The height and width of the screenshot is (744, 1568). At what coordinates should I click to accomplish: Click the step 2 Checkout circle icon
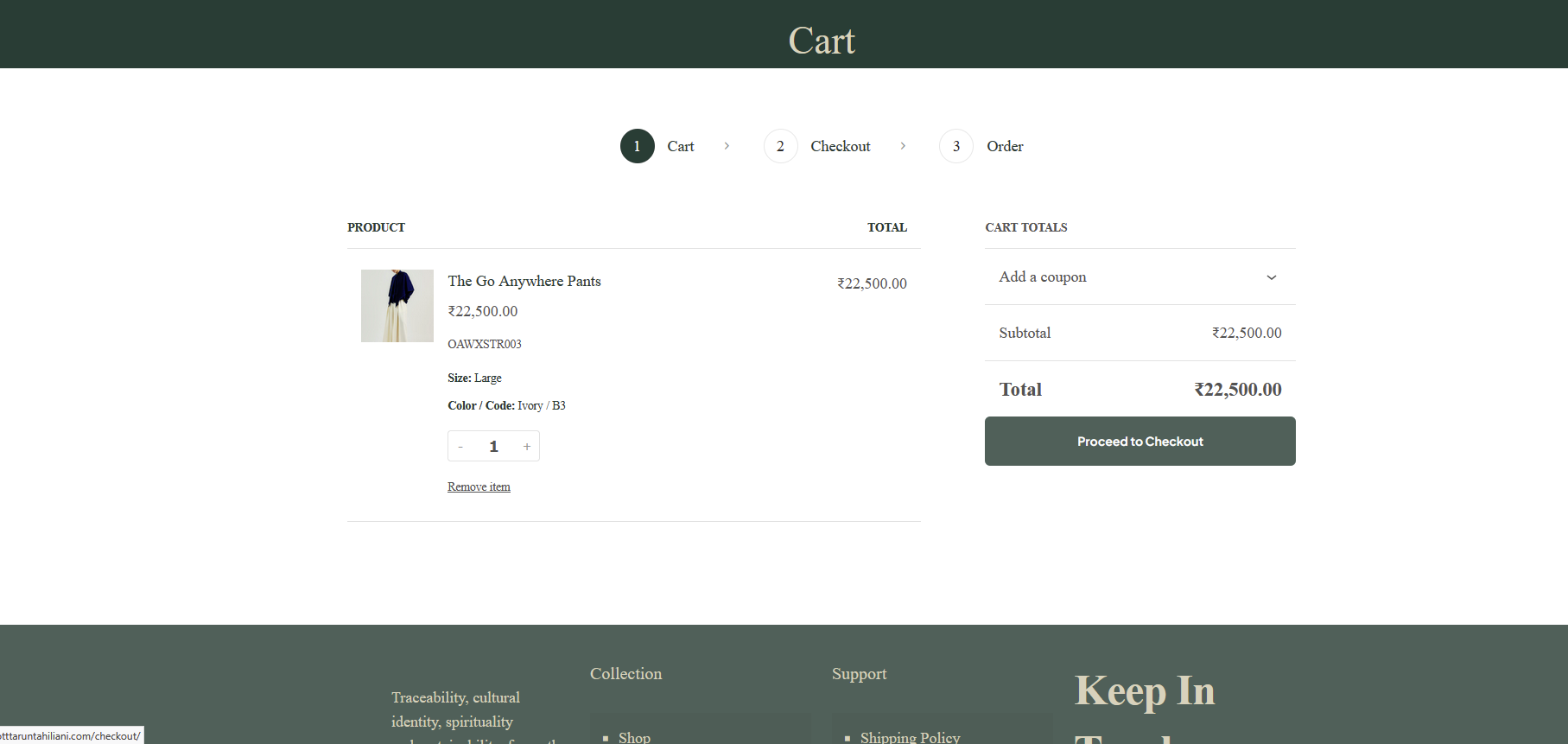click(780, 146)
